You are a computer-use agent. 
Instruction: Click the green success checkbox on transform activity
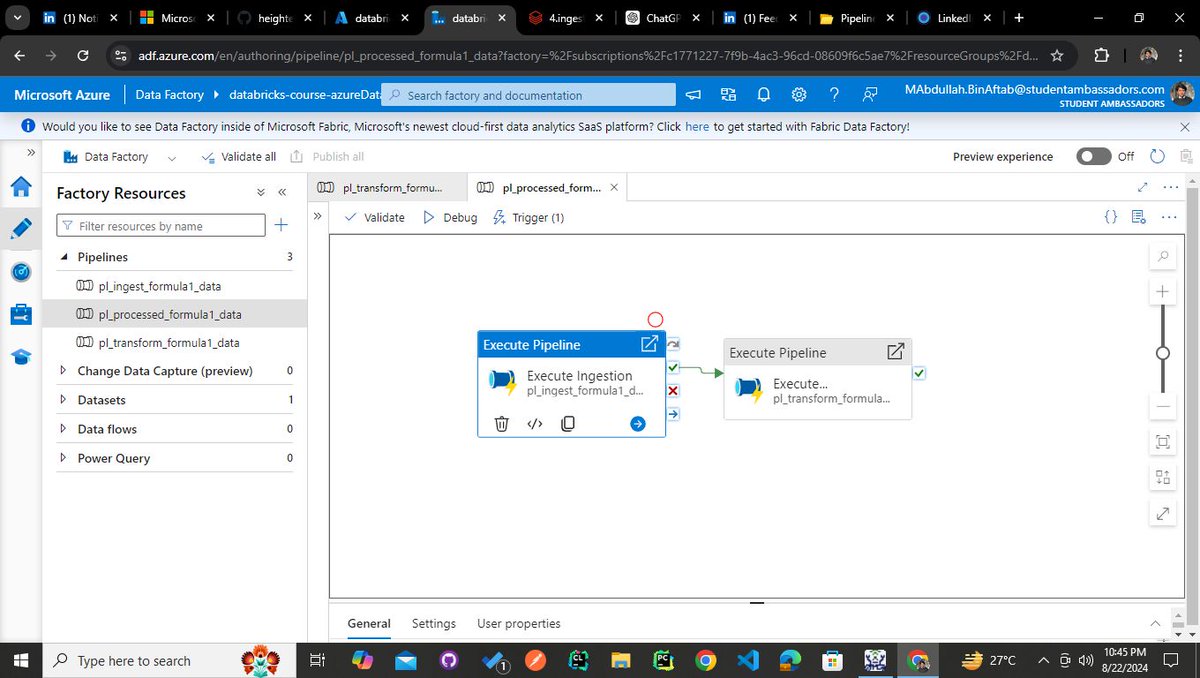pyautogui.click(x=919, y=373)
